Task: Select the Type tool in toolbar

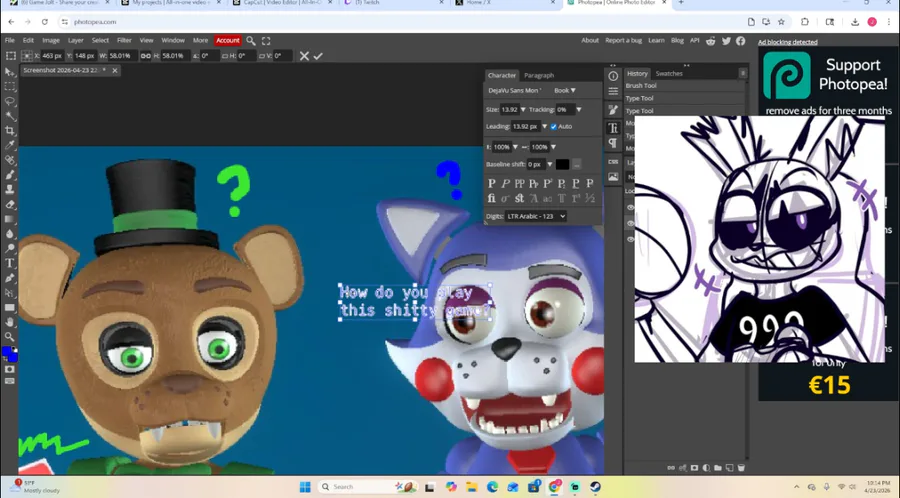Action: tap(10, 263)
